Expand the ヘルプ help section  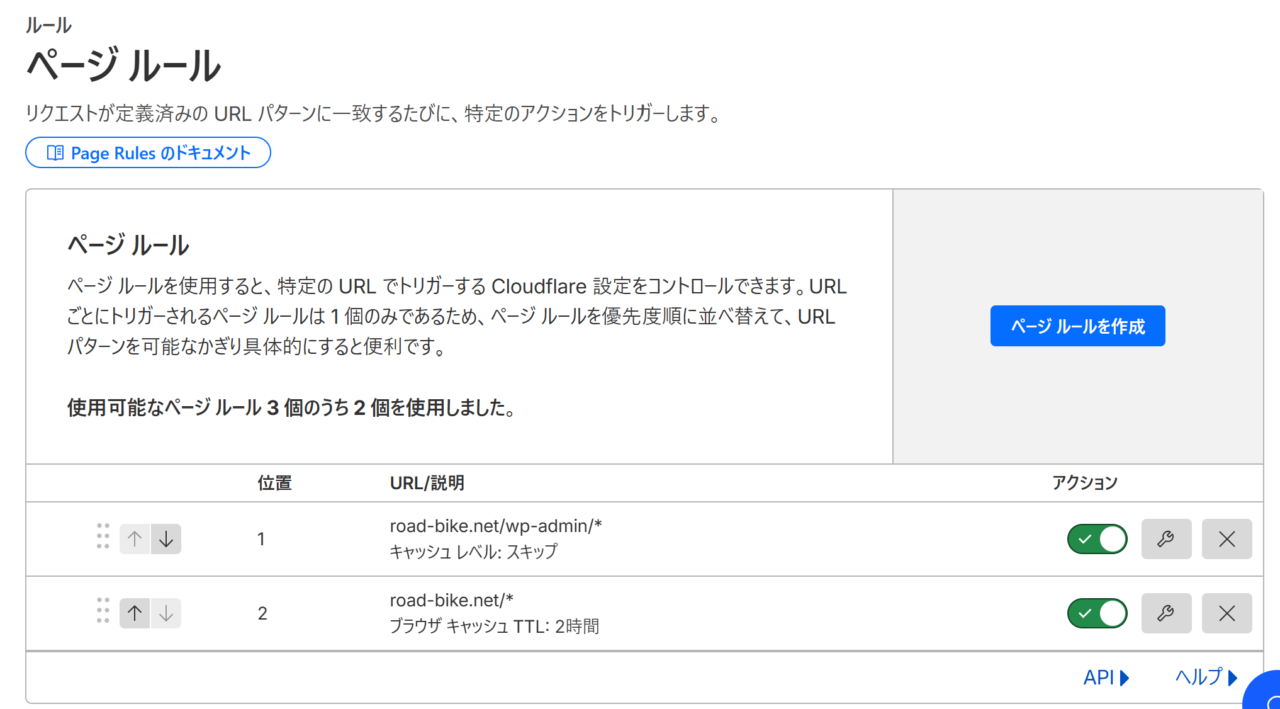[x=1206, y=678]
